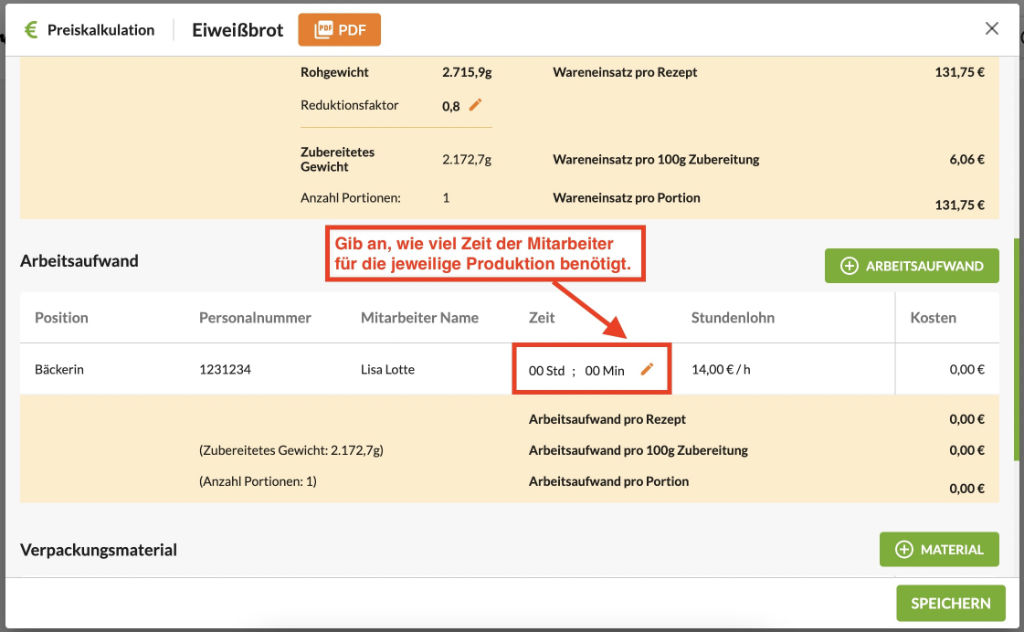Screen dimensions: 1024x632
Task: Click the Kosten column header
Action: point(932,318)
